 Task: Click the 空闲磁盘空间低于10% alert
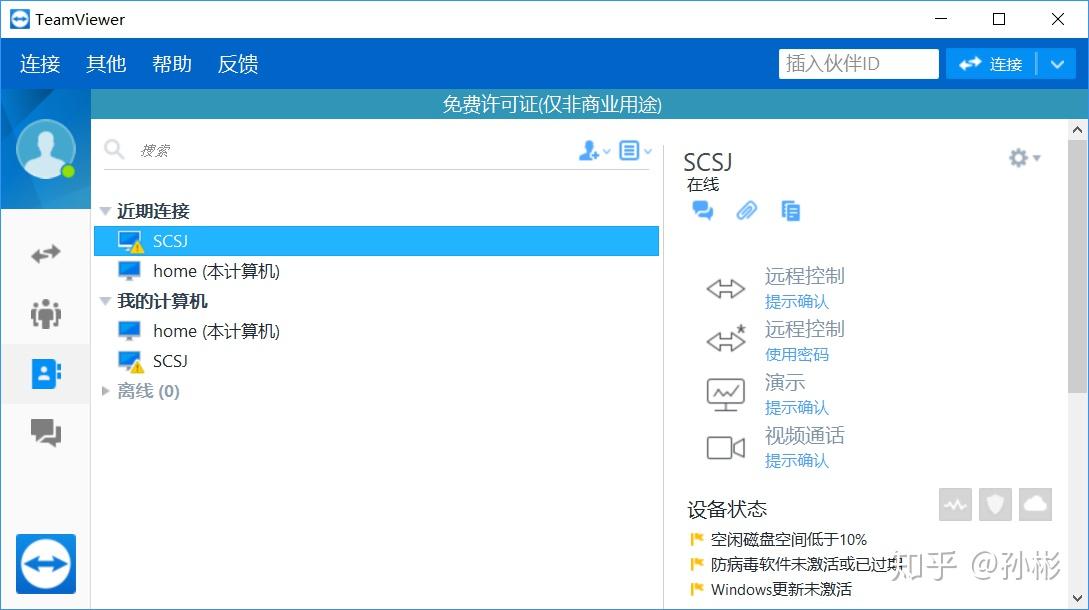click(x=788, y=539)
